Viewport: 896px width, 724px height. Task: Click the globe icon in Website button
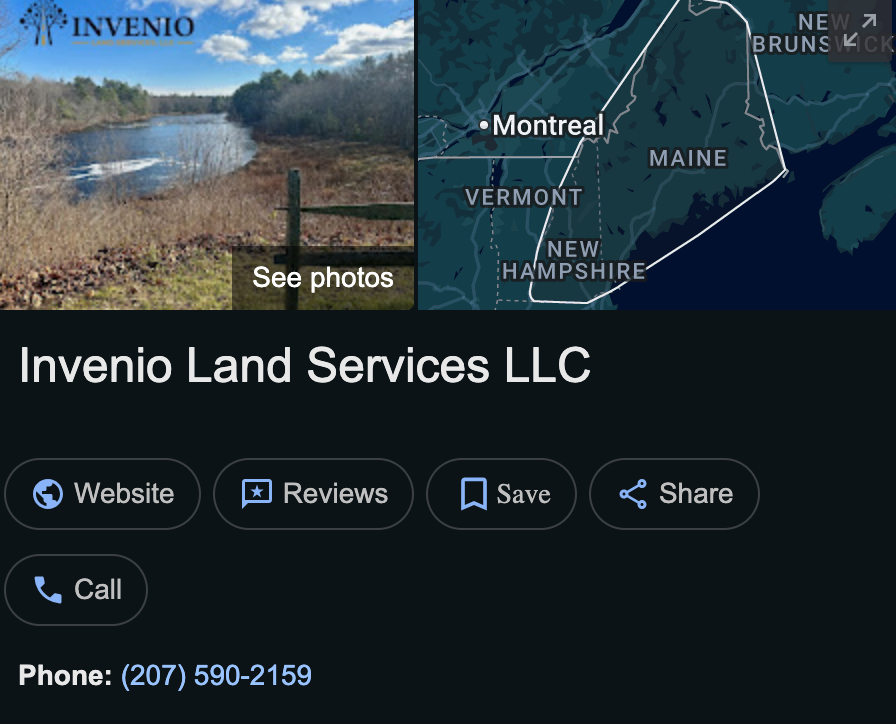click(x=47, y=494)
